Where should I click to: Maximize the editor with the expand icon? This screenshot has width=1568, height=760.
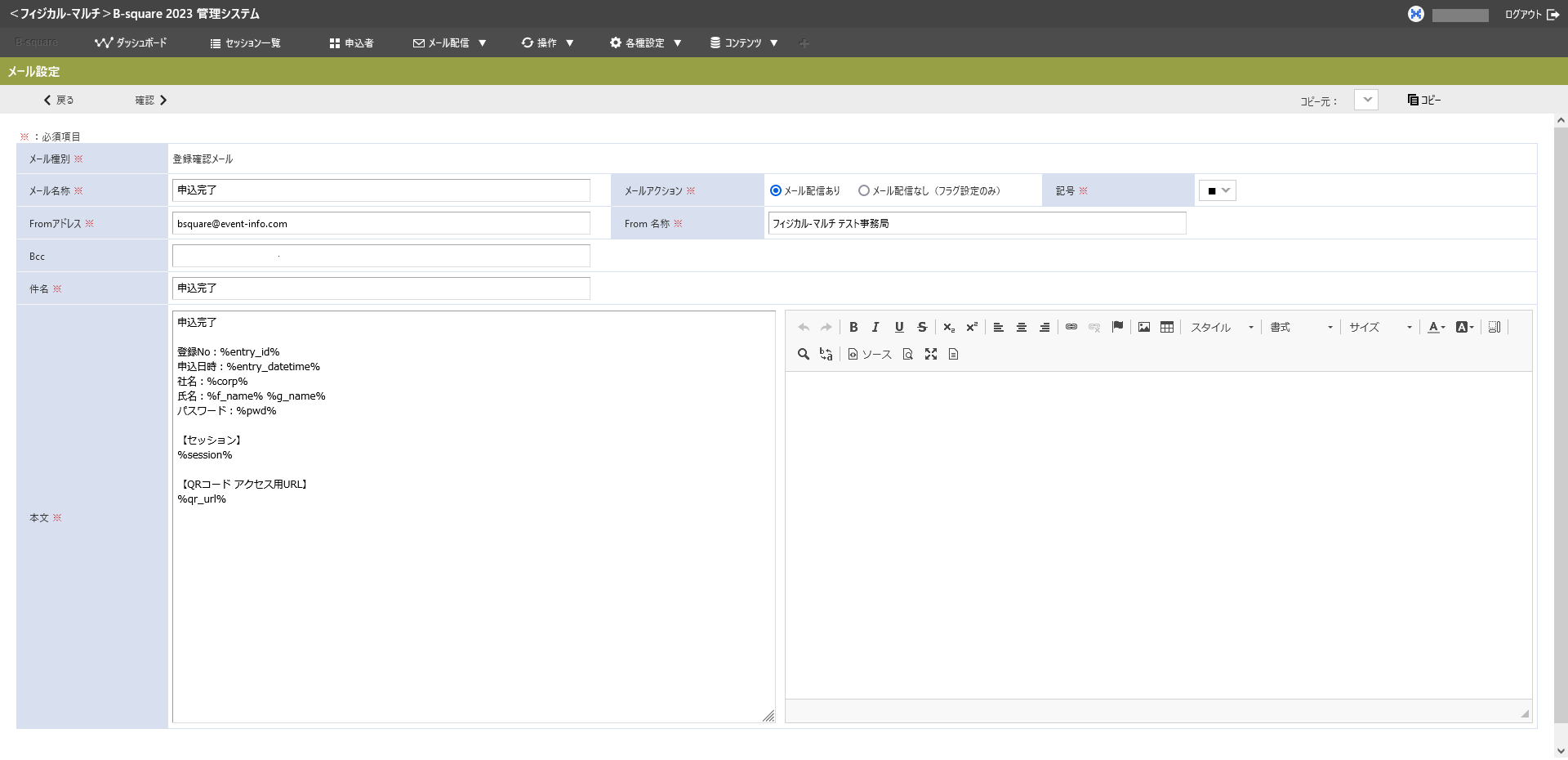pos(931,354)
